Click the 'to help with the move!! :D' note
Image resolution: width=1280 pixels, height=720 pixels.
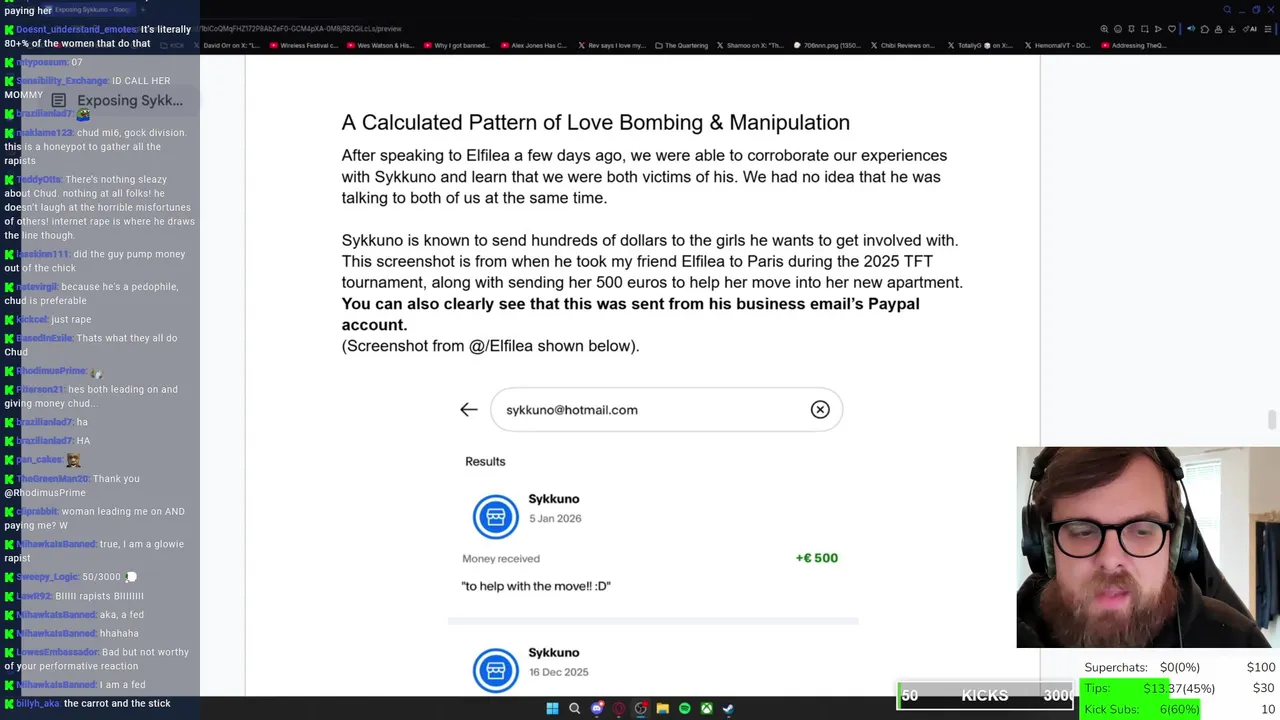536,585
